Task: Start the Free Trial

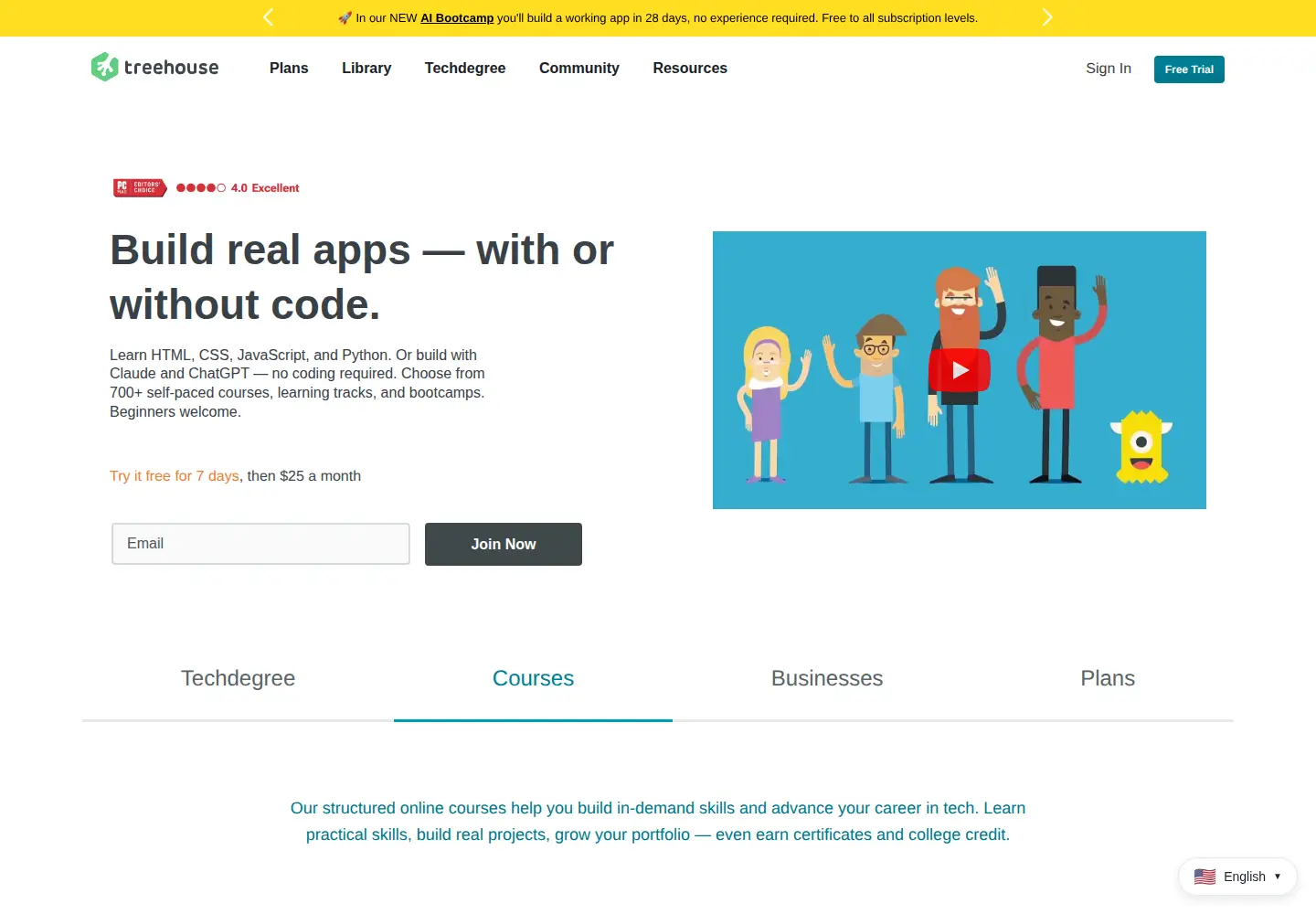Action: click(x=1189, y=69)
